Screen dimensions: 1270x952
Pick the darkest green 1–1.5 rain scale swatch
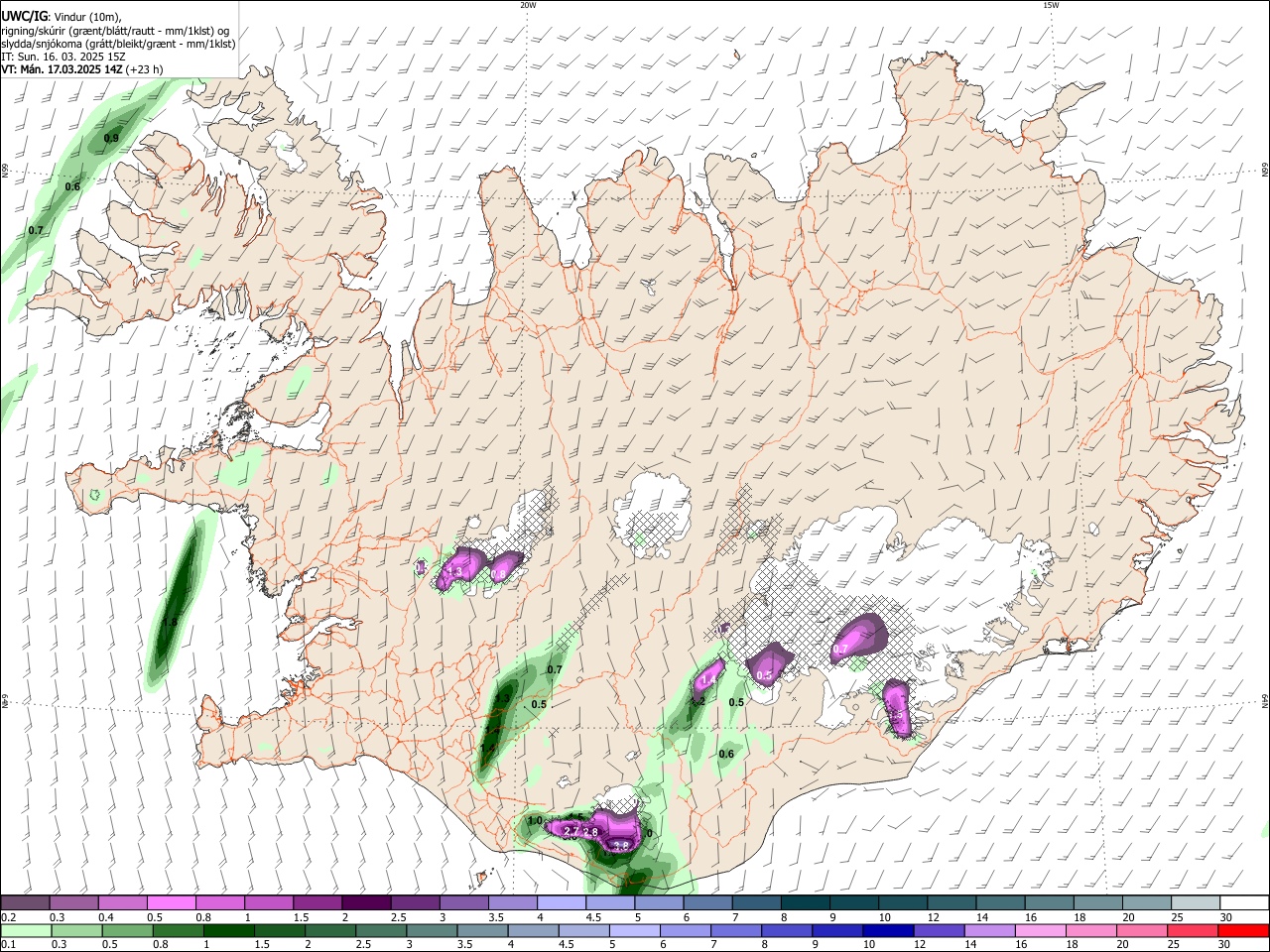click(x=229, y=930)
